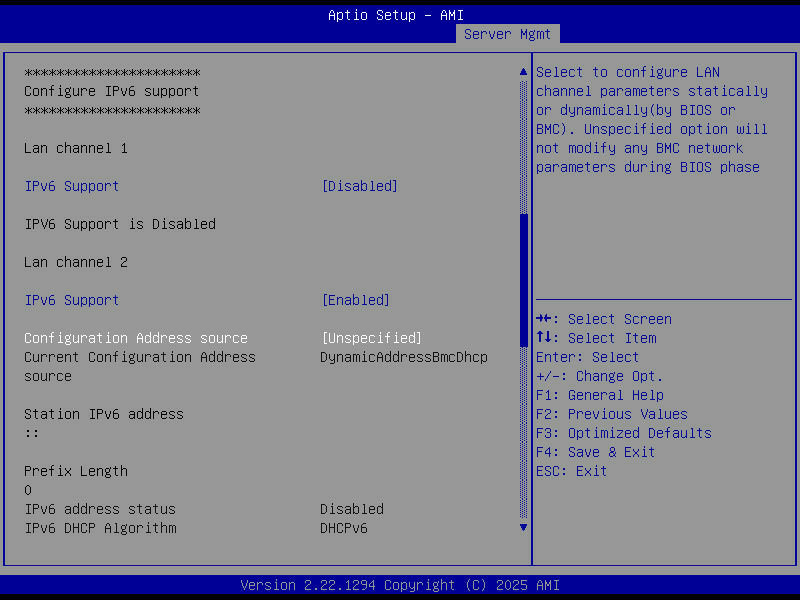Select the Unspecified address source value
This screenshot has height=600, width=800.
tap(371, 338)
